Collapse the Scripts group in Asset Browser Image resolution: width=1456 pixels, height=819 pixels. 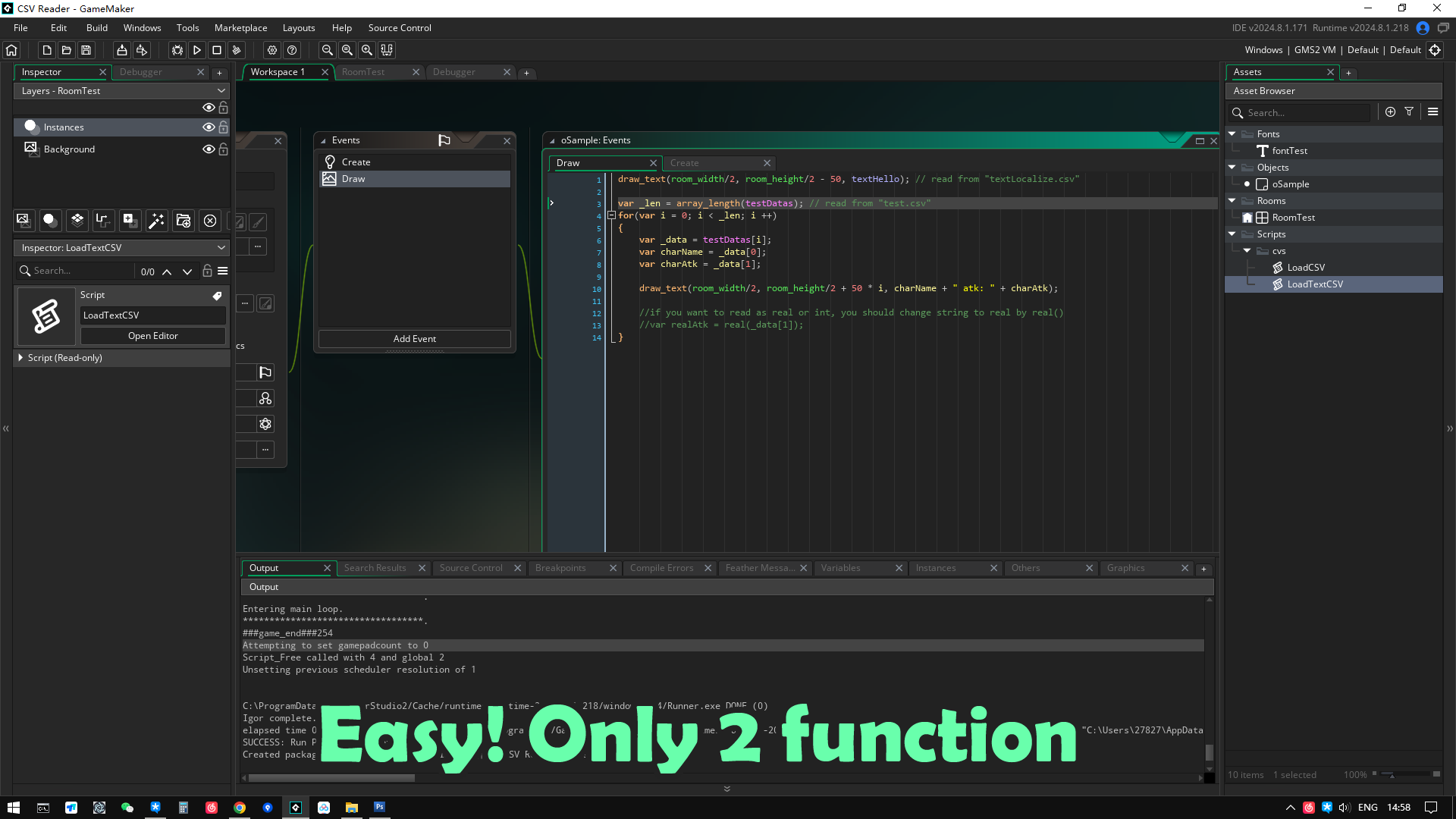coord(1232,234)
